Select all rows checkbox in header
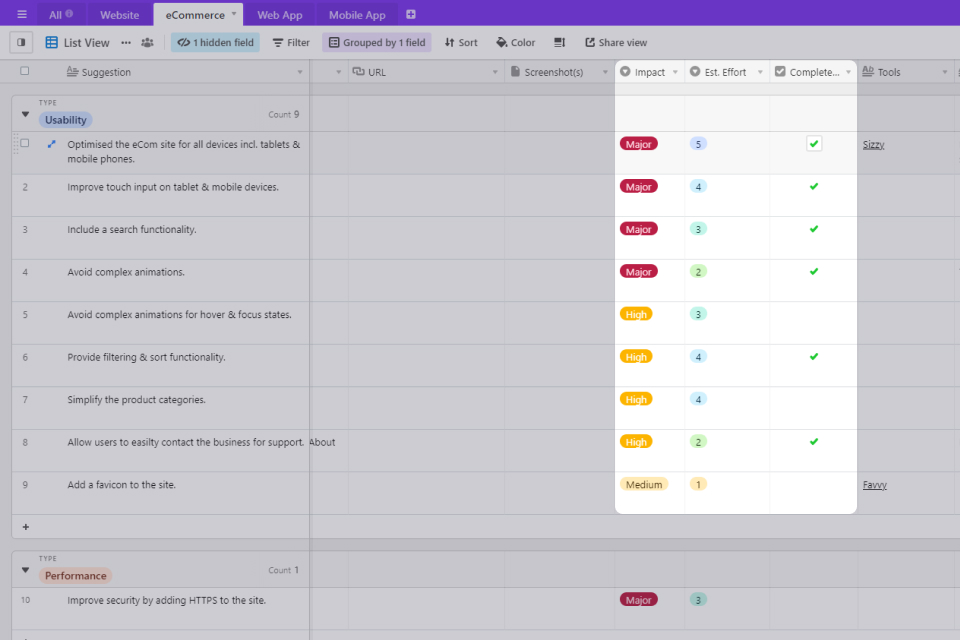This screenshot has height=640, width=960. [x=24, y=70]
